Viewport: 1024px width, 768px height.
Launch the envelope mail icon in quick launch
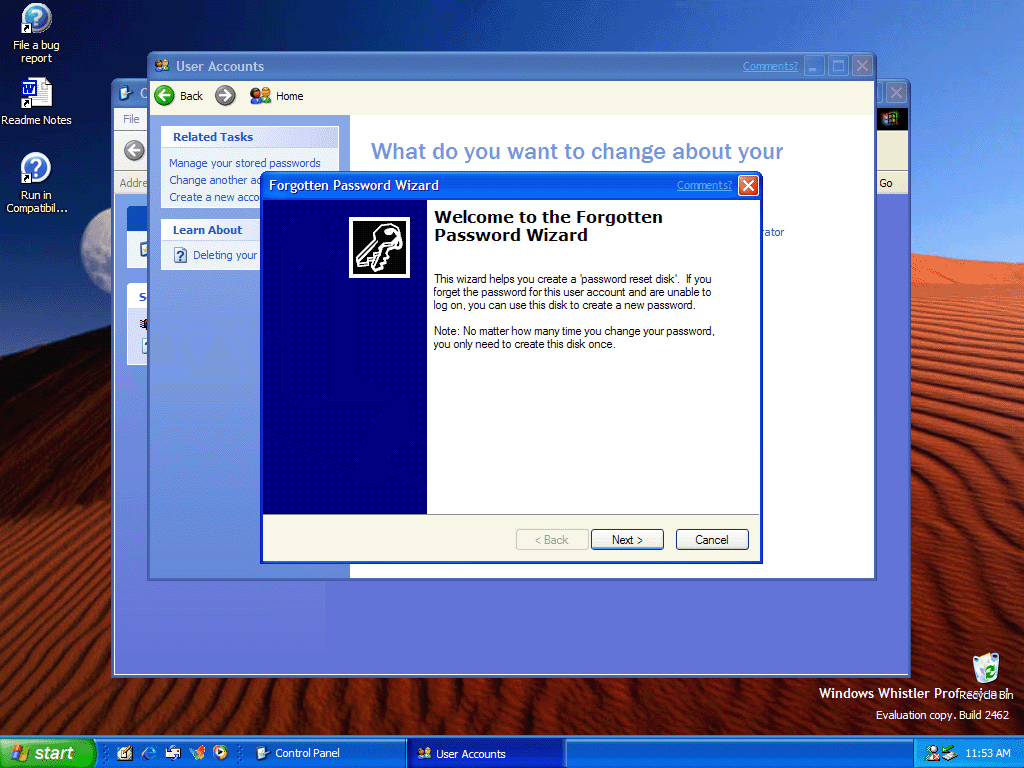[173, 753]
